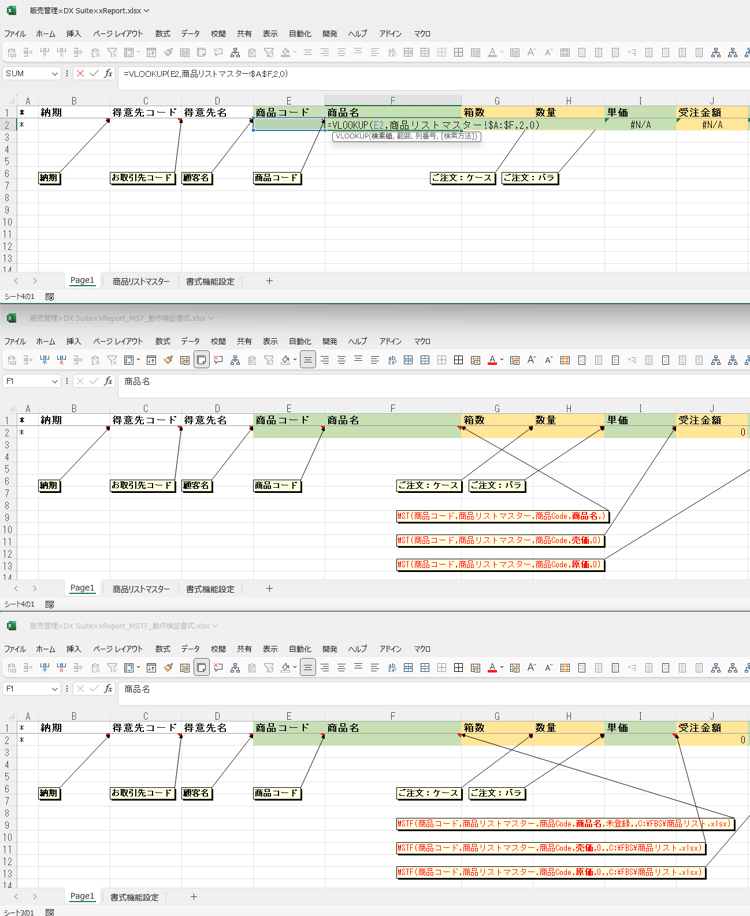Click the delete comment icon in bottom window
The image size is (750, 916).
[218, 667]
